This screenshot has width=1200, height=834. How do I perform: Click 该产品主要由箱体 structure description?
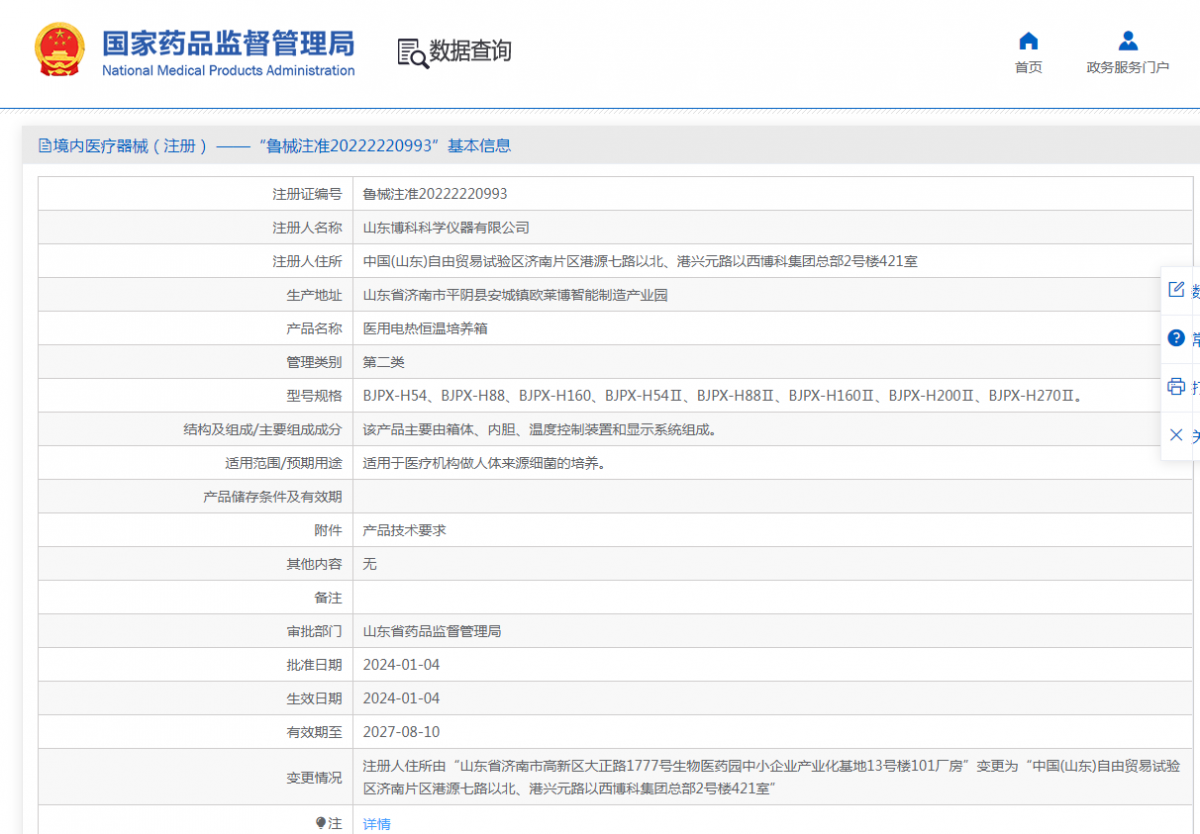click(x=540, y=429)
